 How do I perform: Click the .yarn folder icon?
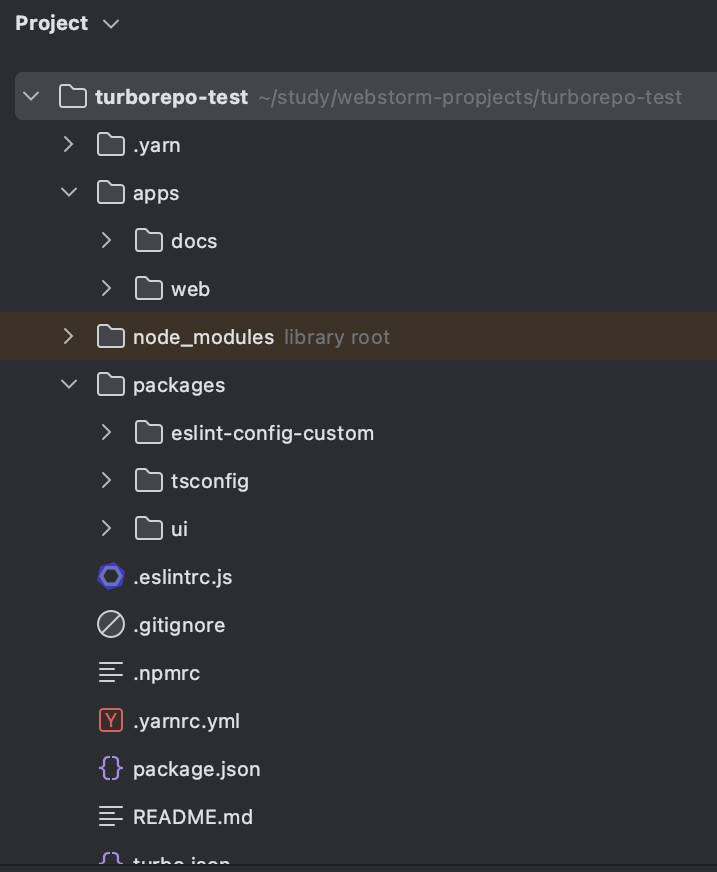click(110, 145)
